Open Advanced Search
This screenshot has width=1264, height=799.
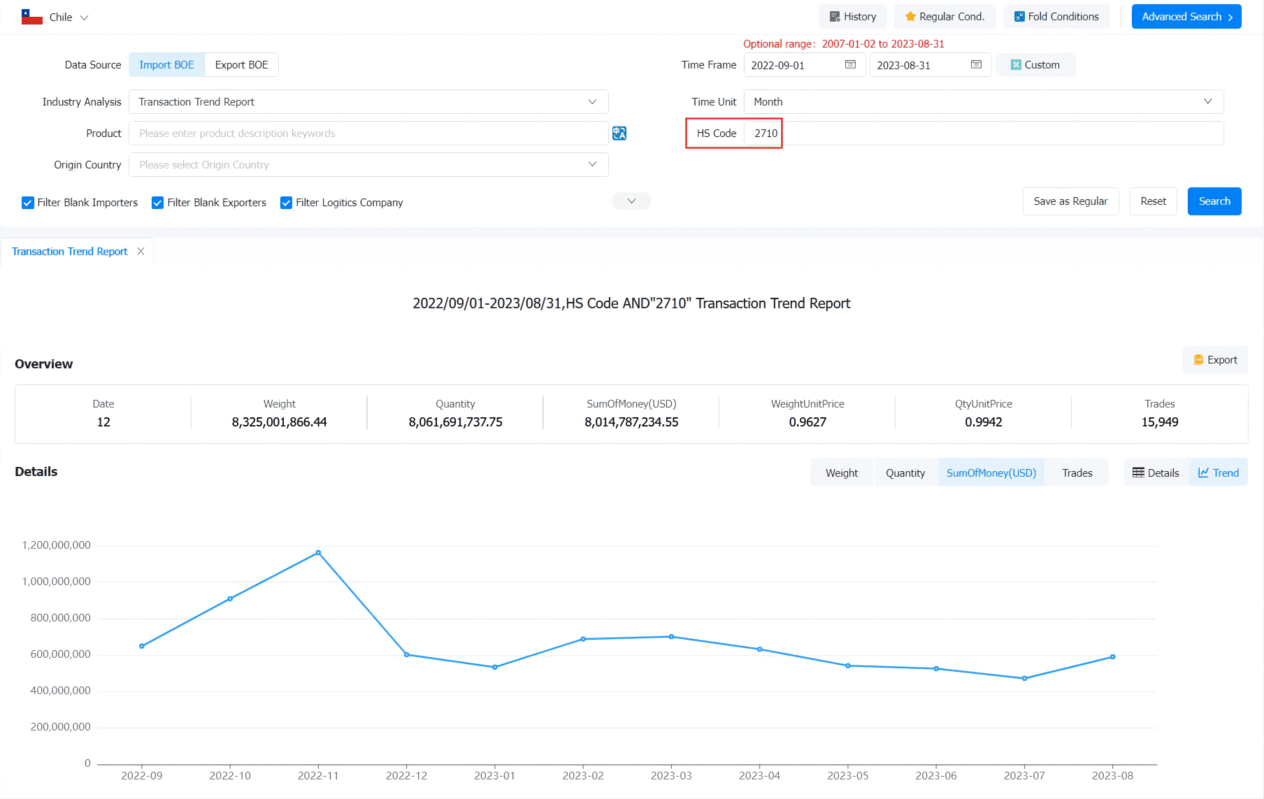pos(1186,16)
